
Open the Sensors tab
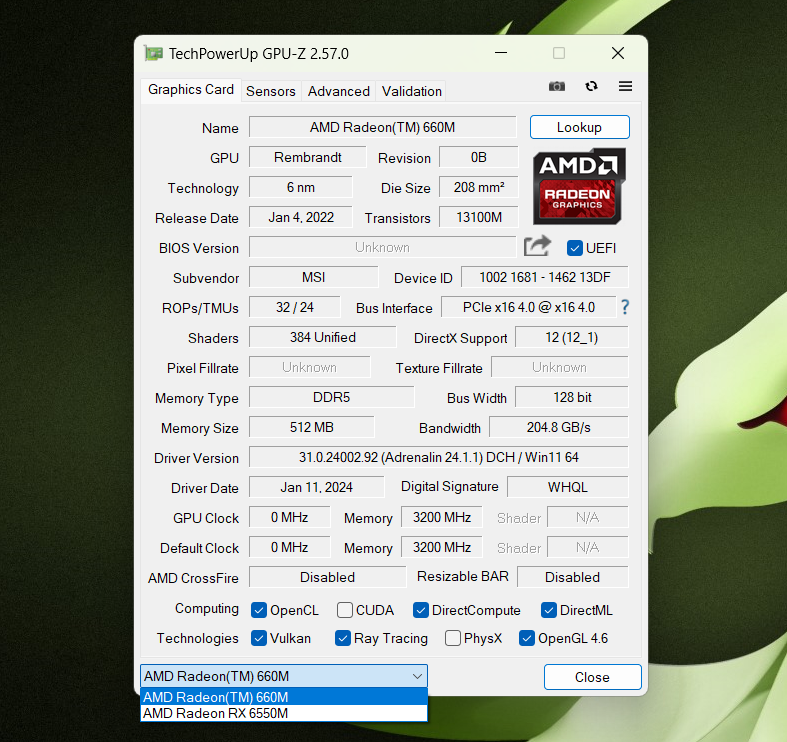coord(271,91)
